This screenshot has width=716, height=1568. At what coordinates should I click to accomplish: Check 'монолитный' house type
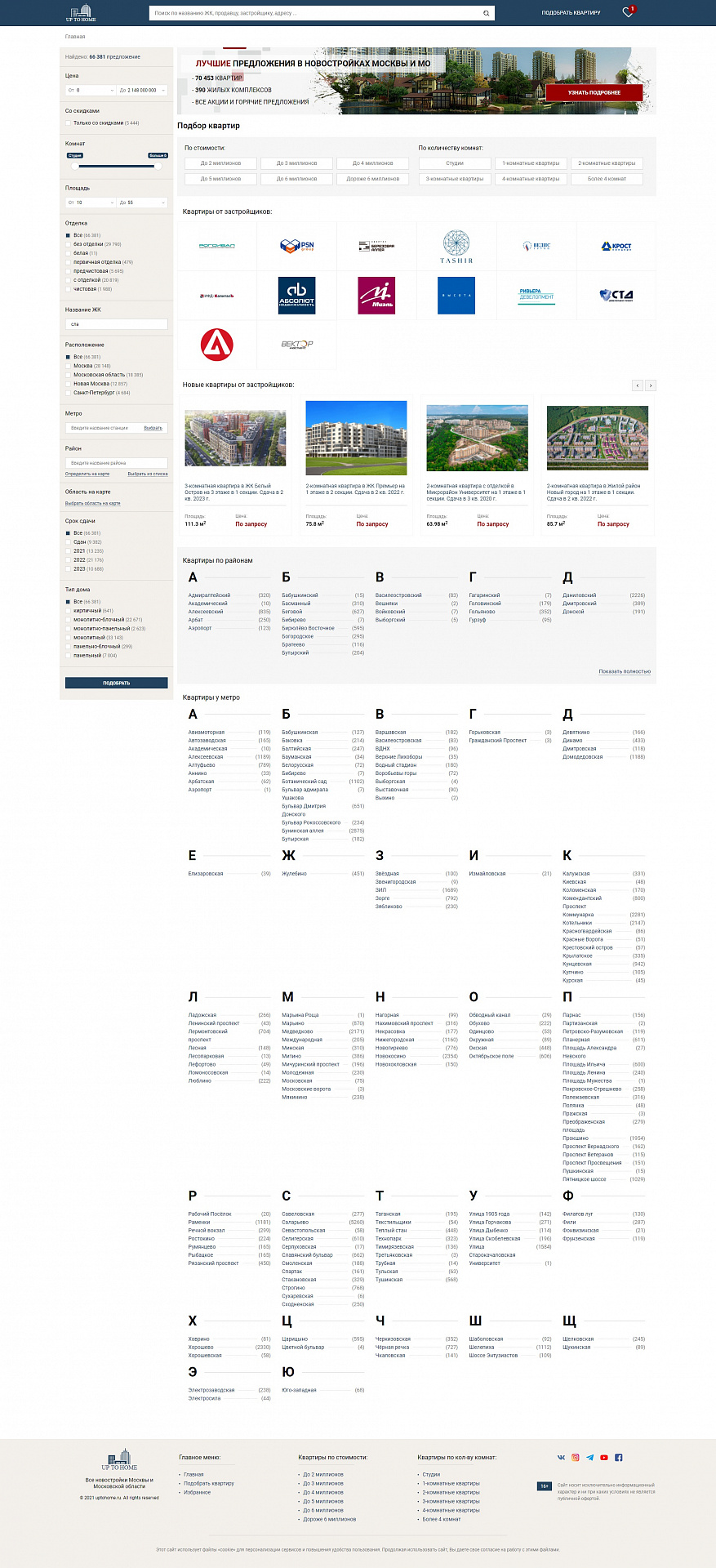[69, 638]
